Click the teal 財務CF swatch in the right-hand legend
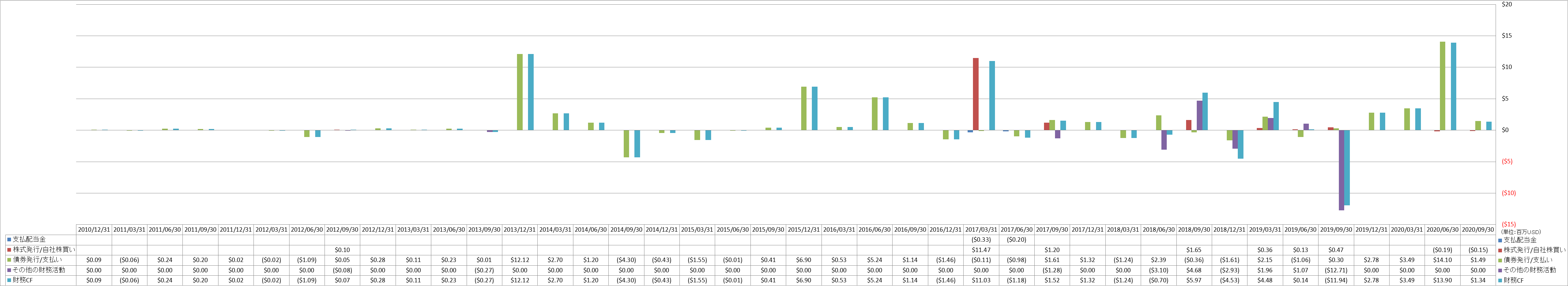 coord(1500,281)
